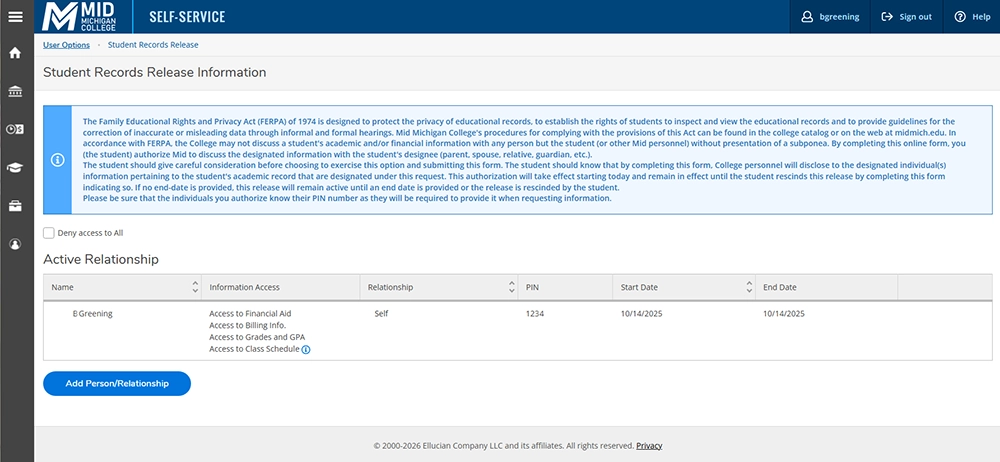Click the Student Records Release Information heading
1000x462 pixels.
pyautogui.click(x=155, y=73)
